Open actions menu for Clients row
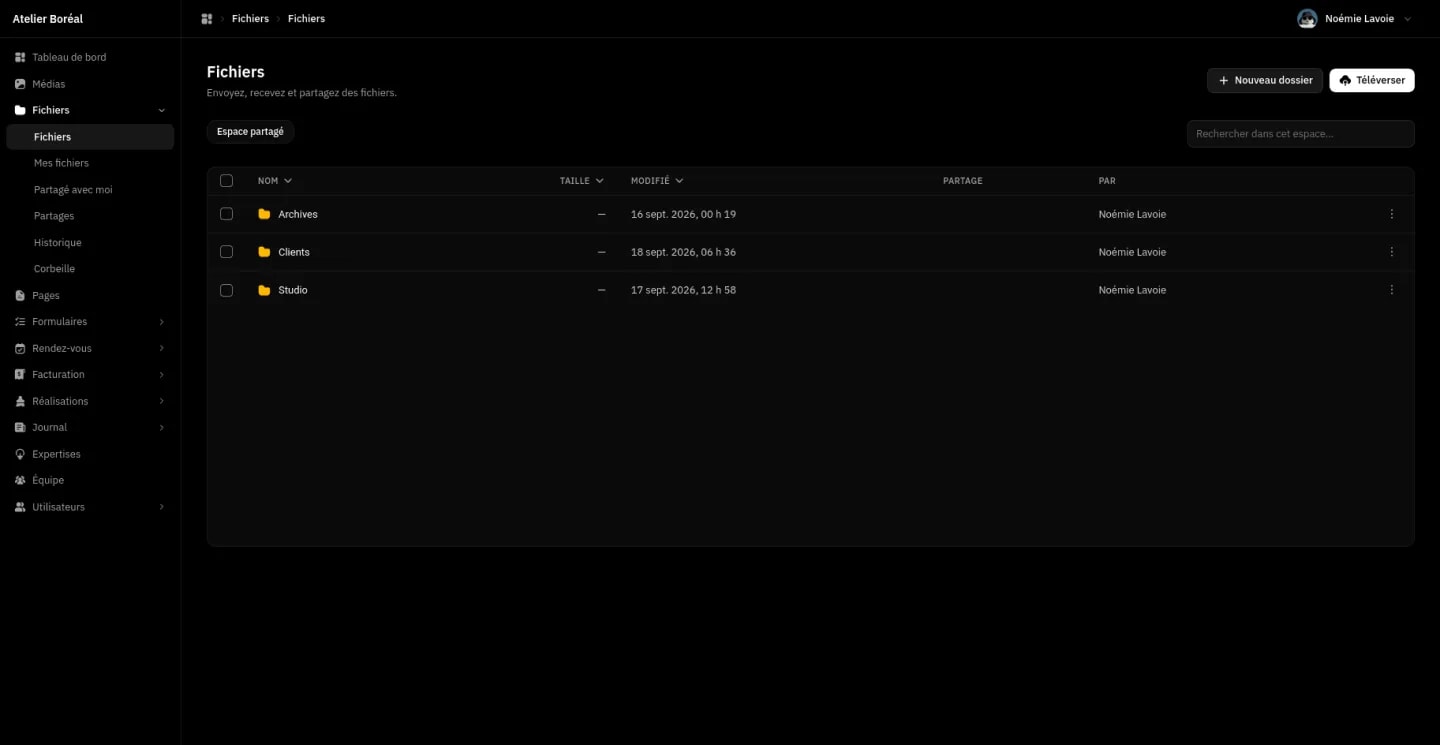Screen dimensions: 1440x745 coord(1392,252)
